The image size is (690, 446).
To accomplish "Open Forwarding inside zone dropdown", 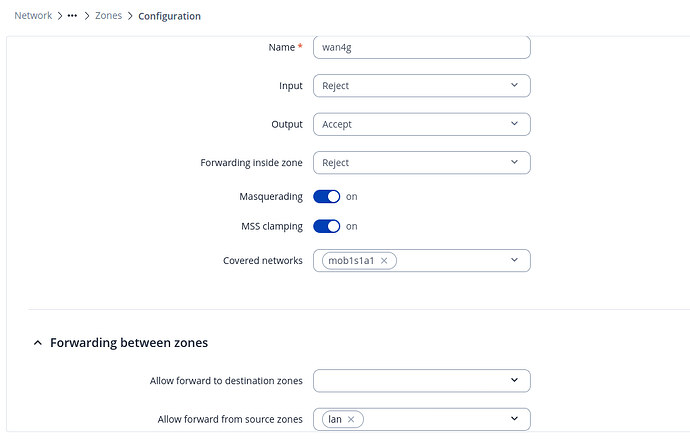I will [421, 162].
